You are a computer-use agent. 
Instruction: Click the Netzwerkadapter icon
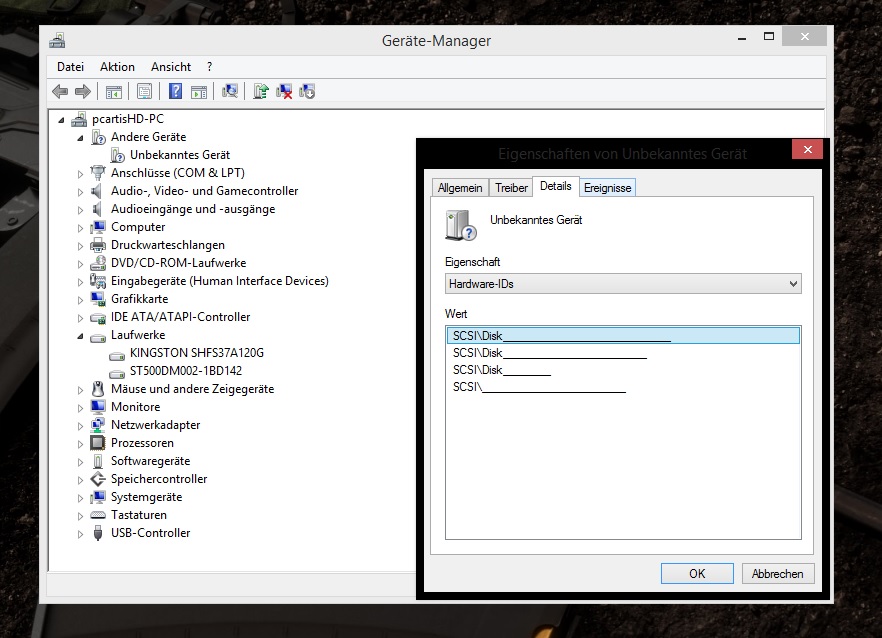[x=98, y=425]
